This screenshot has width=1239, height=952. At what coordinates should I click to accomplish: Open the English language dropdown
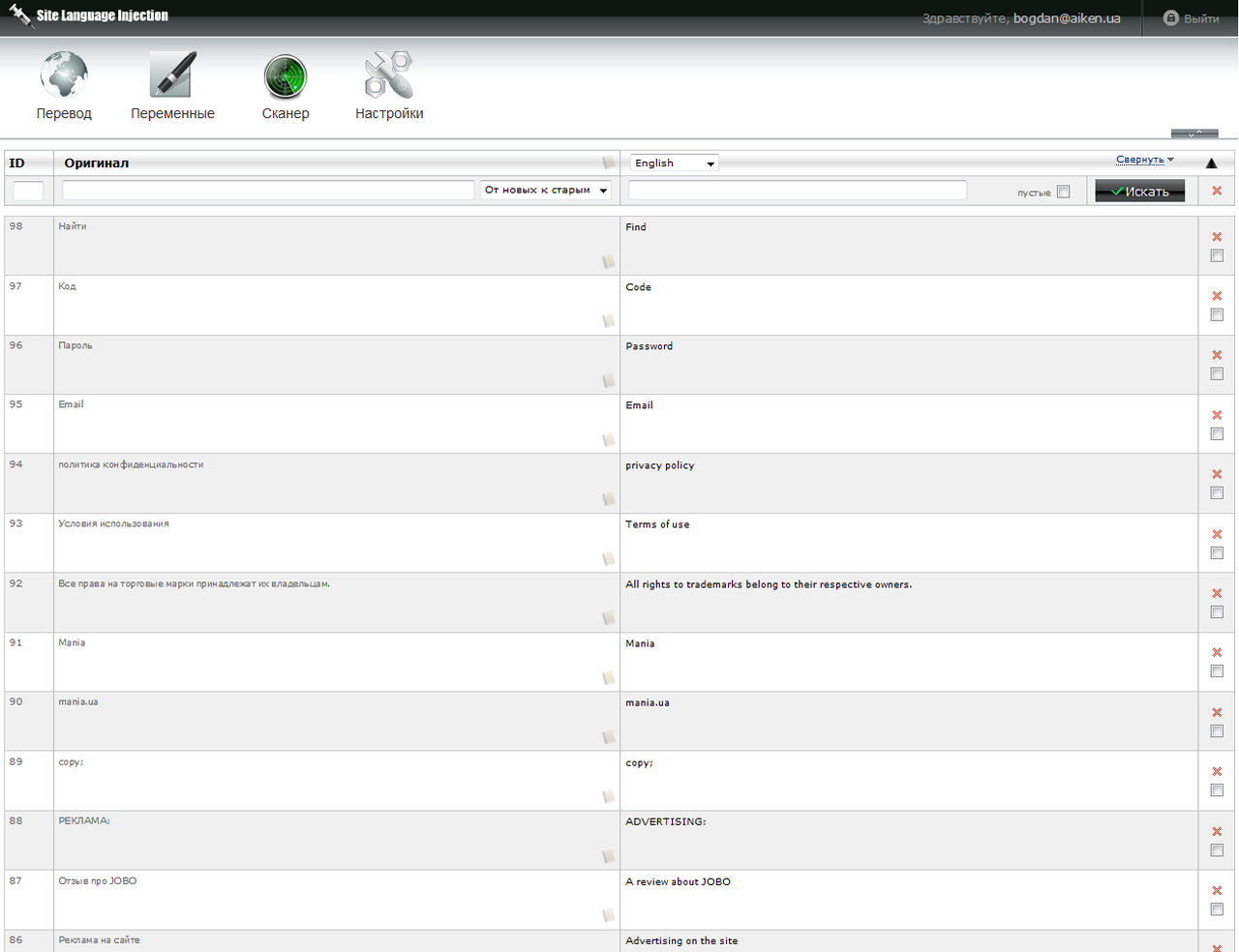pyautogui.click(x=674, y=163)
